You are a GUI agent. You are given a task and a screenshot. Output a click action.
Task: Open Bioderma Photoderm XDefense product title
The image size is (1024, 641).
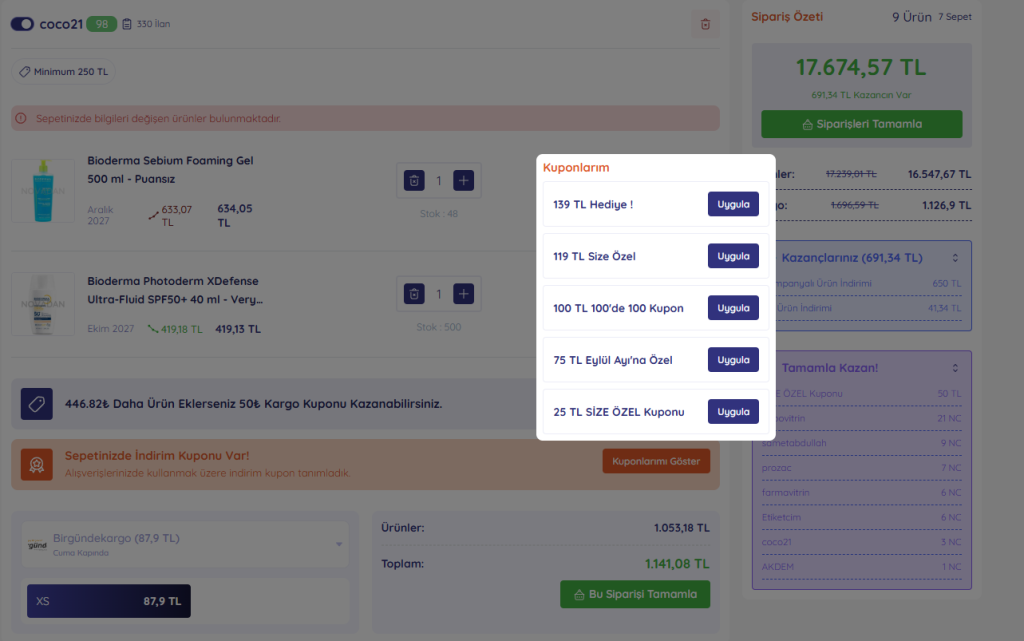(x=175, y=290)
